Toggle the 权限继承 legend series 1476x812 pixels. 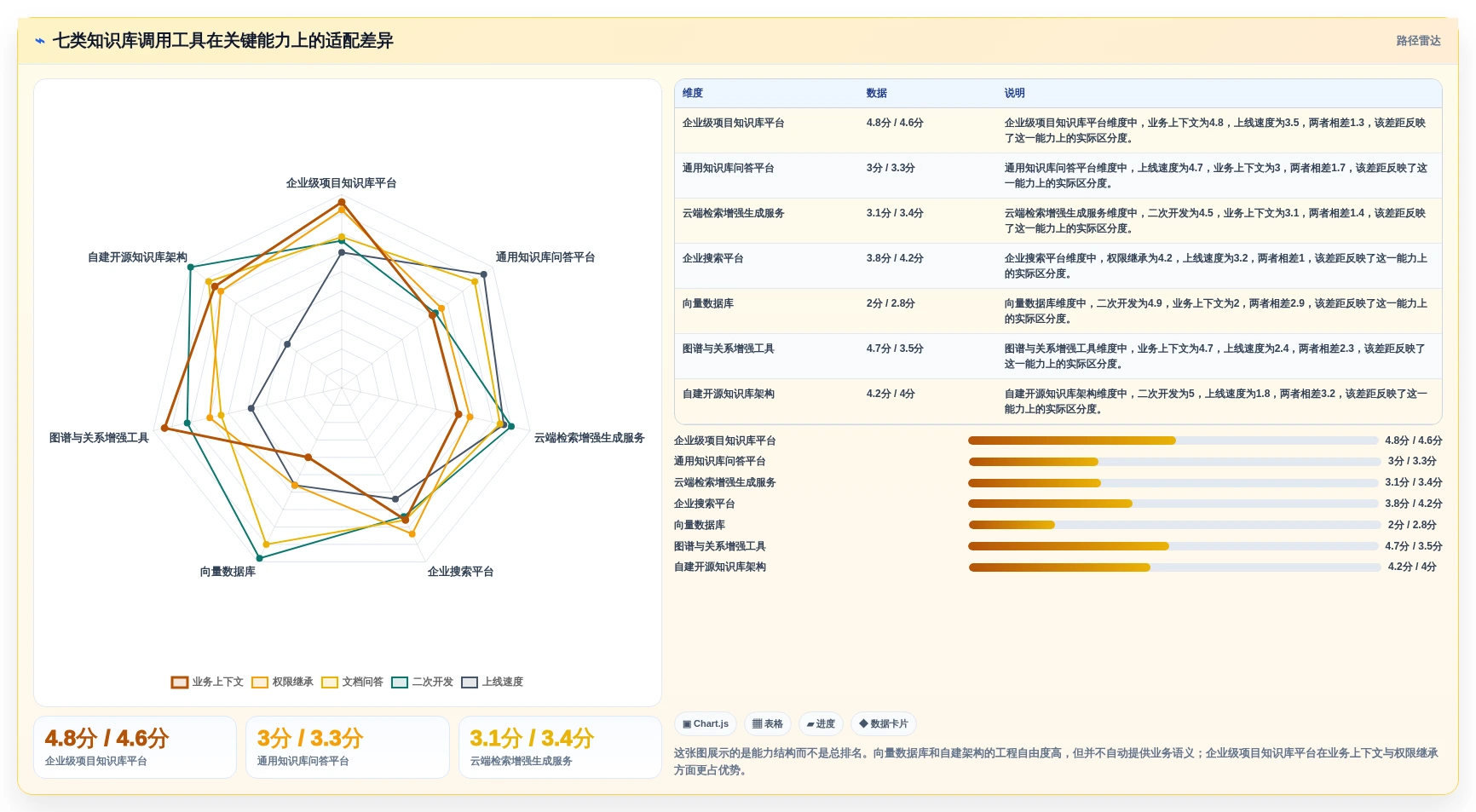tap(282, 682)
